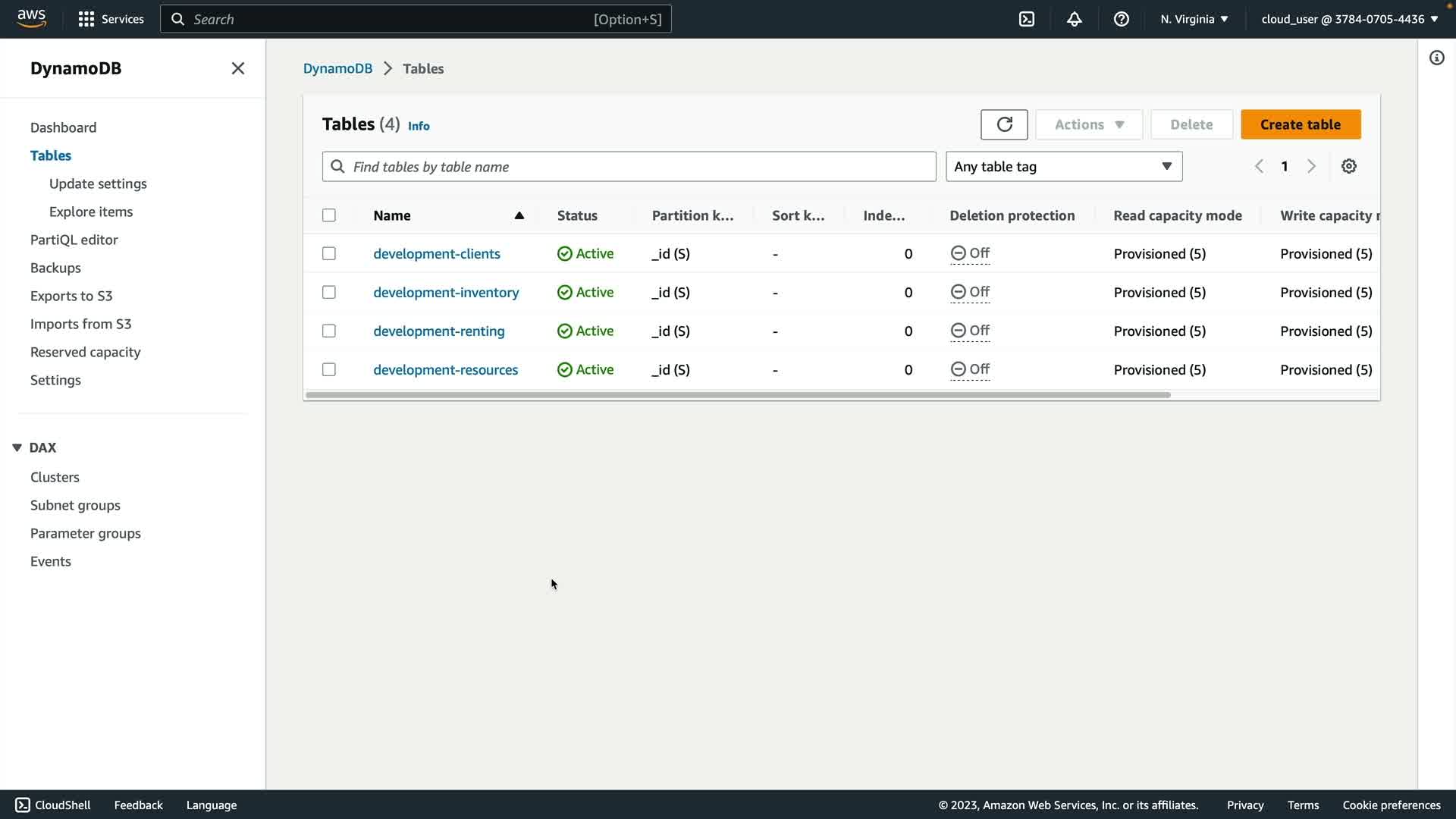Open the Any table tag dropdown

(x=1063, y=166)
